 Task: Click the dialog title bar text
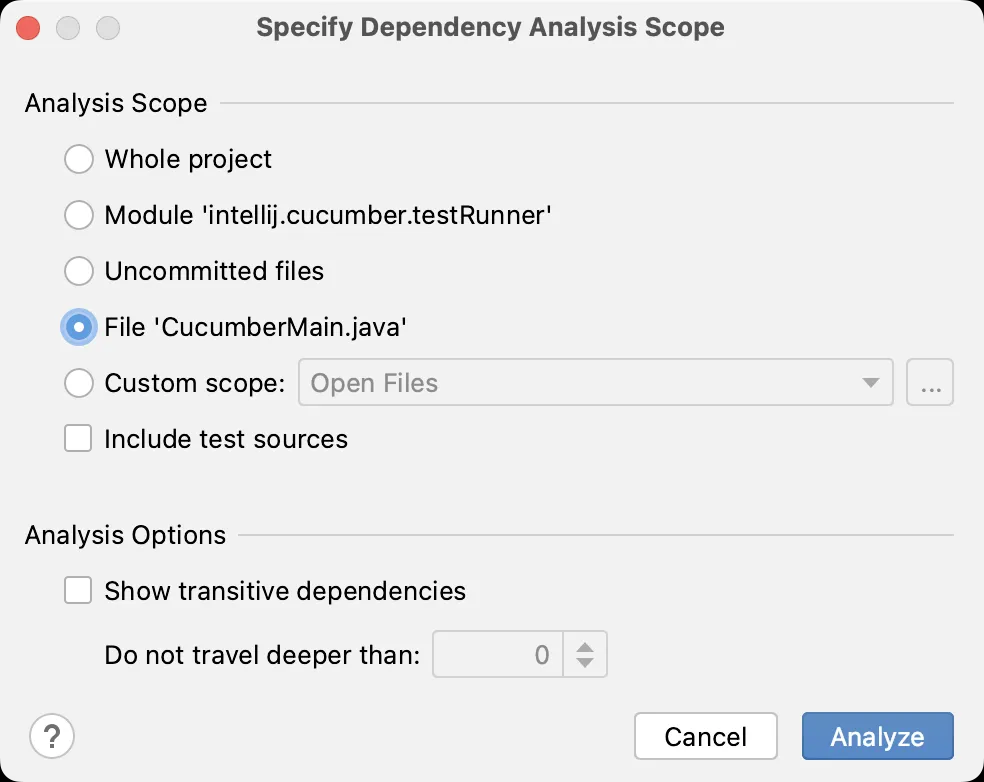(490, 28)
